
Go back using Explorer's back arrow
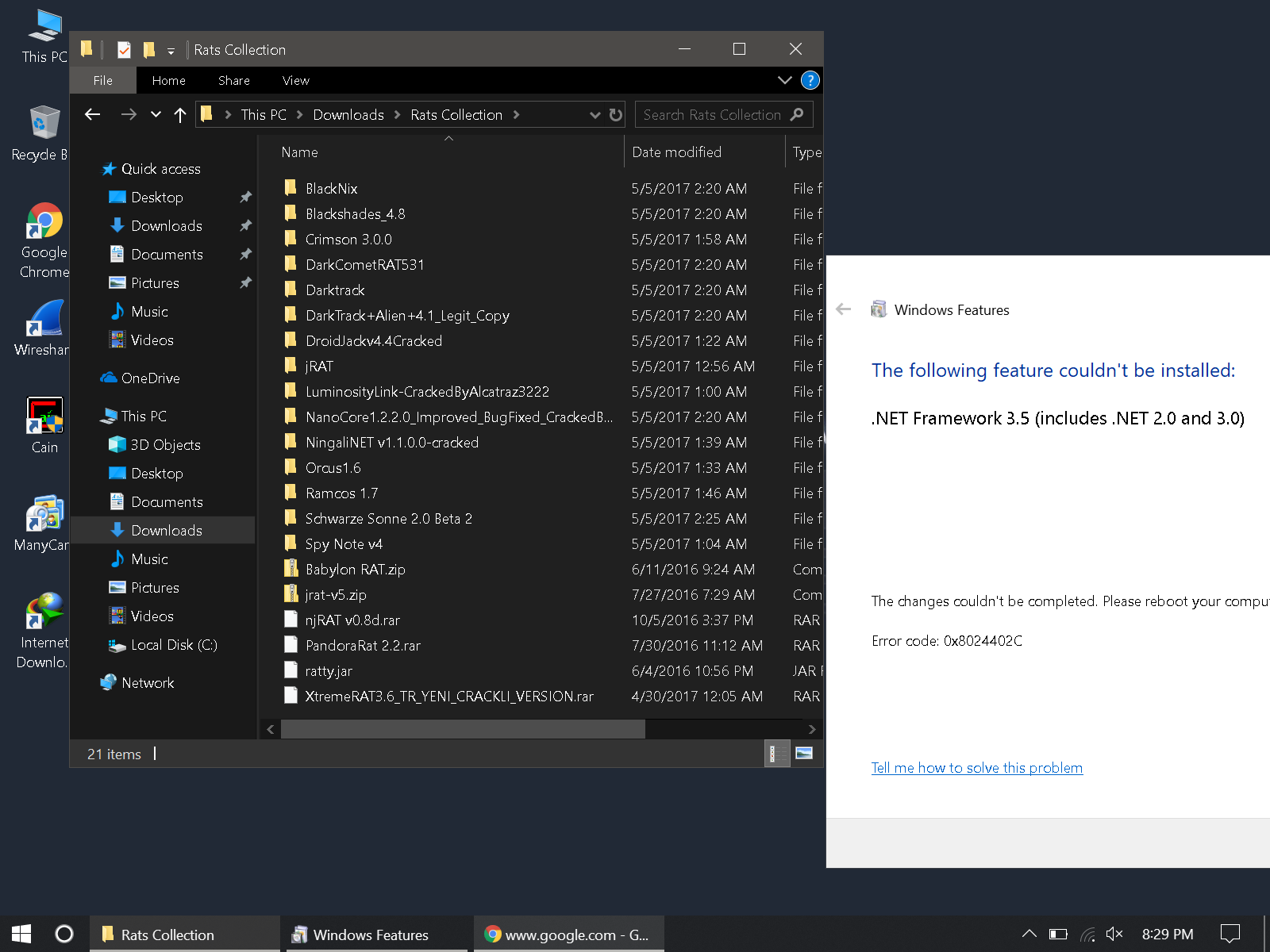click(x=93, y=115)
